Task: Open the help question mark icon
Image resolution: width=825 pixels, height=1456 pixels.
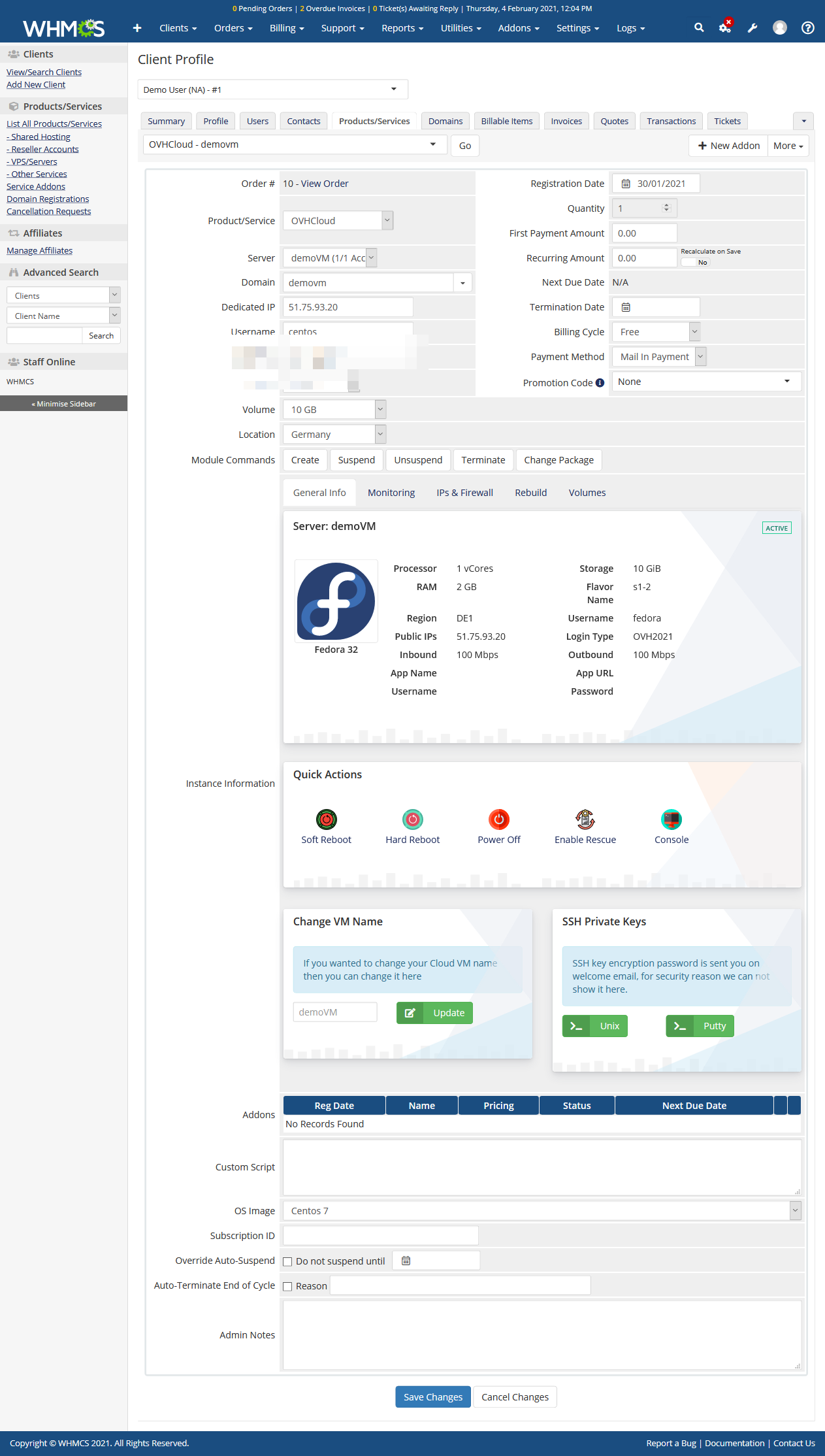Action: pos(808,27)
